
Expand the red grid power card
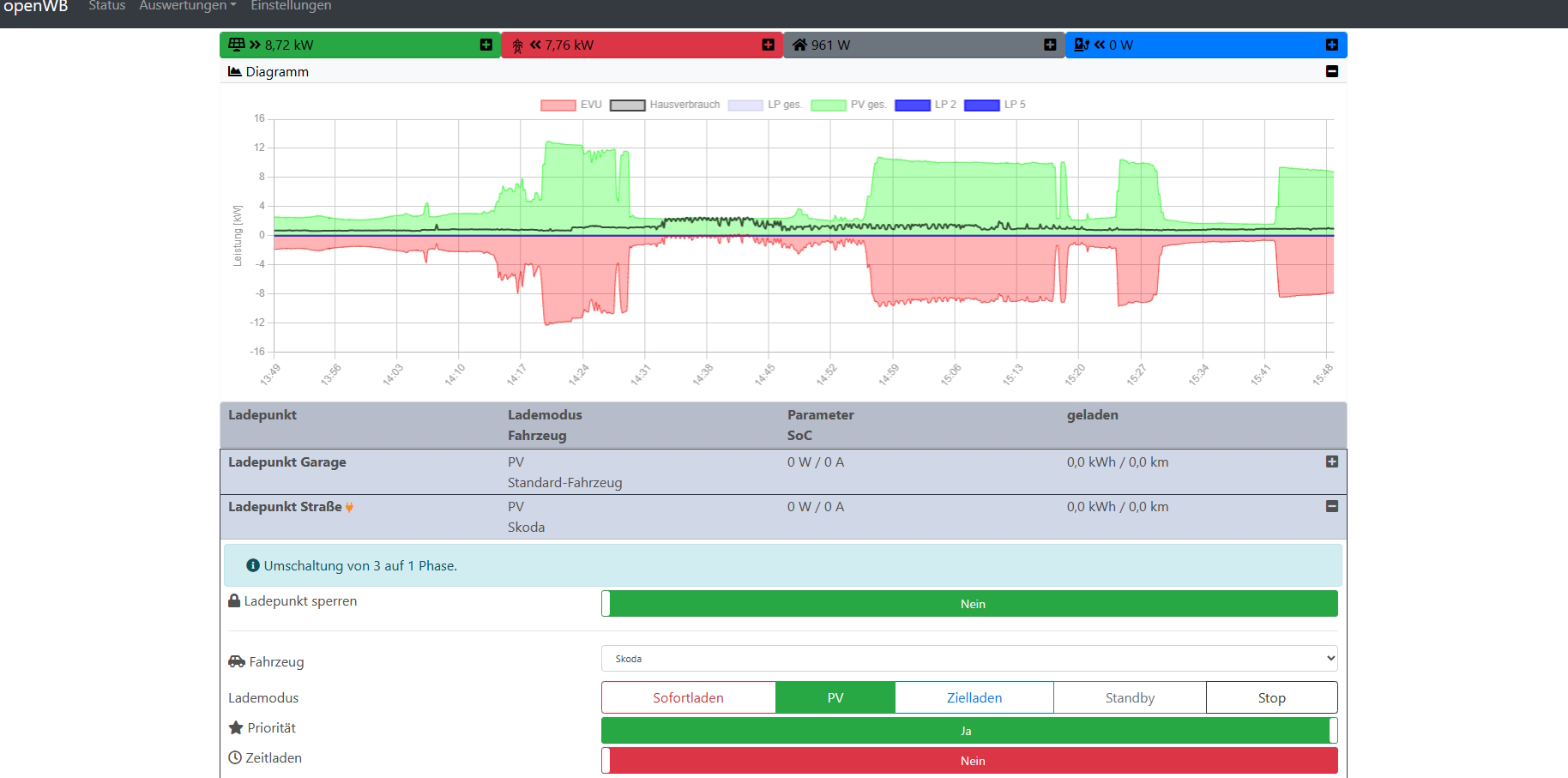[x=768, y=45]
